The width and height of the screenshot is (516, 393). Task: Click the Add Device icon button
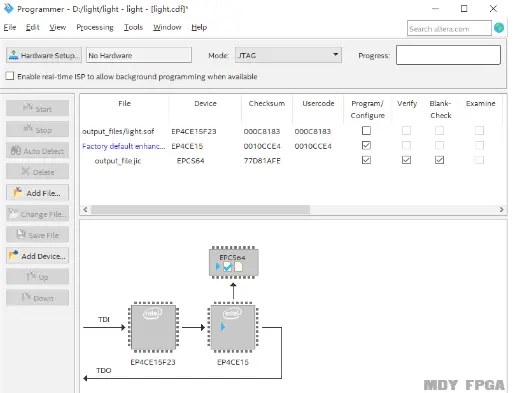pyautogui.click(x=37, y=256)
